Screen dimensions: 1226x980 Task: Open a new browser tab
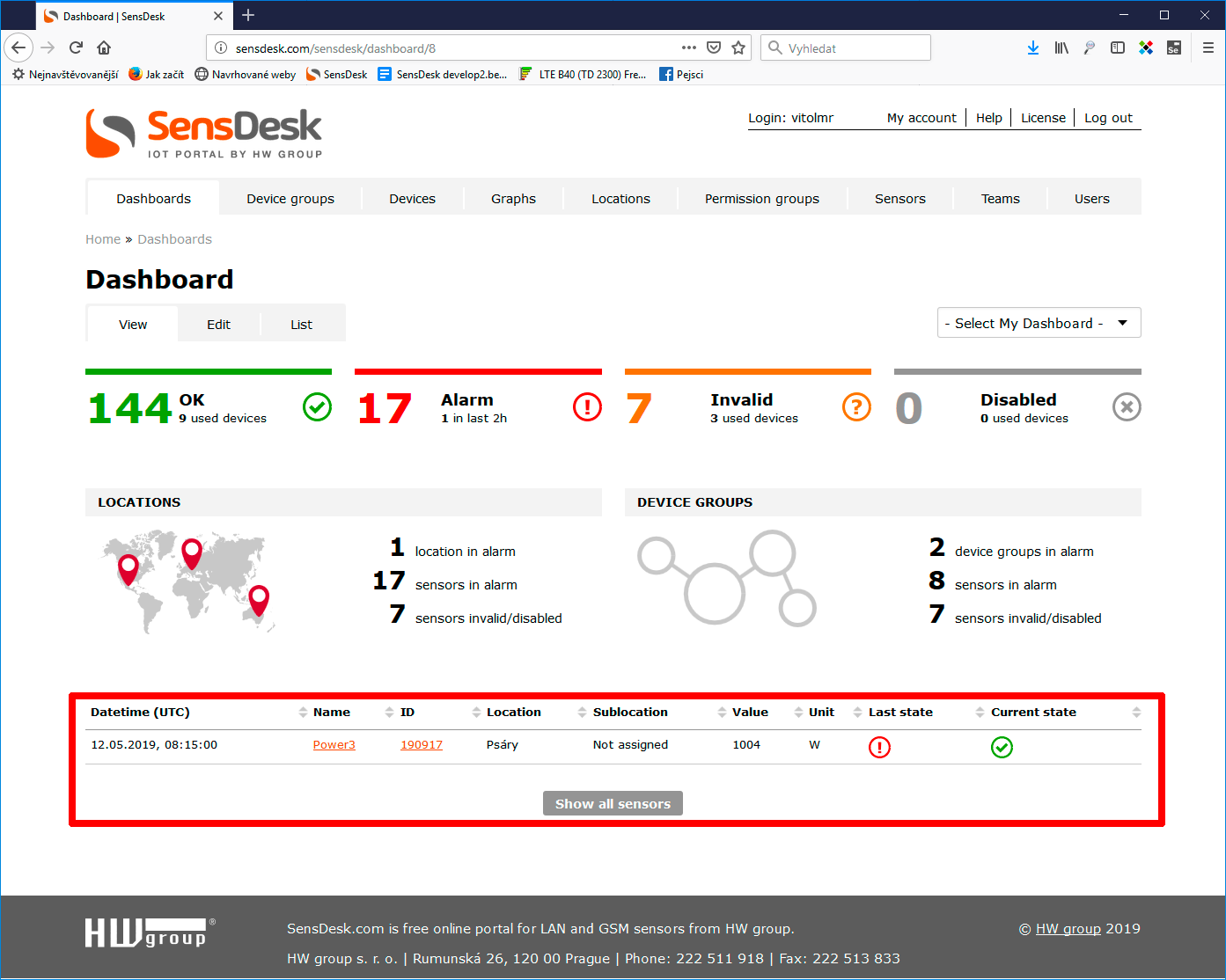click(248, 15)
